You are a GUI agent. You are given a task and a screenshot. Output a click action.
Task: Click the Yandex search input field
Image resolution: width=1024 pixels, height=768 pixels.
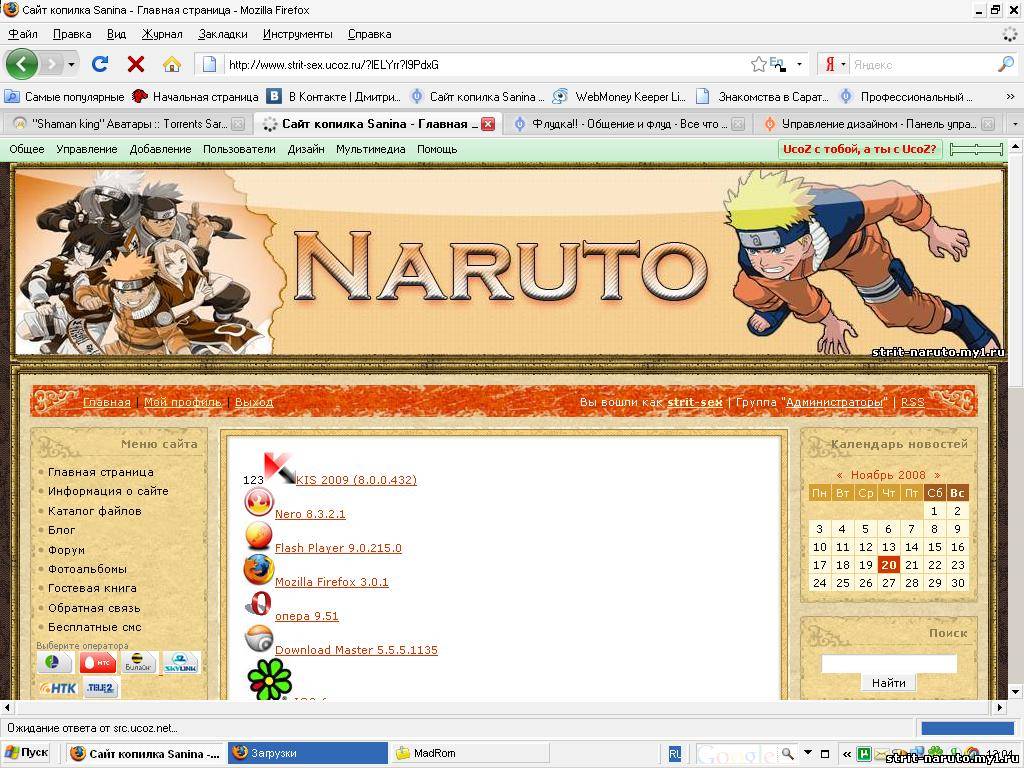tap(923, 64)
